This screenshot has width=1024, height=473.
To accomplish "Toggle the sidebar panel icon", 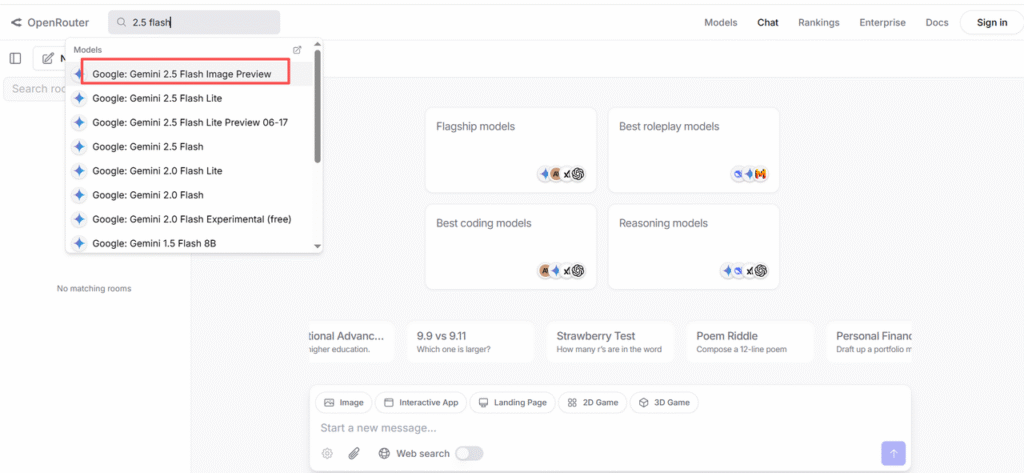I will [x=15, y=59].
